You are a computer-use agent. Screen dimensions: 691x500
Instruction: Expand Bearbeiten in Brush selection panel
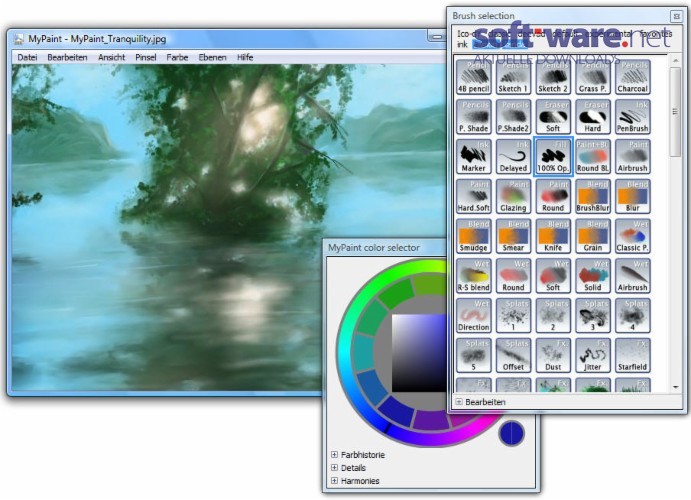coord(459,402)
